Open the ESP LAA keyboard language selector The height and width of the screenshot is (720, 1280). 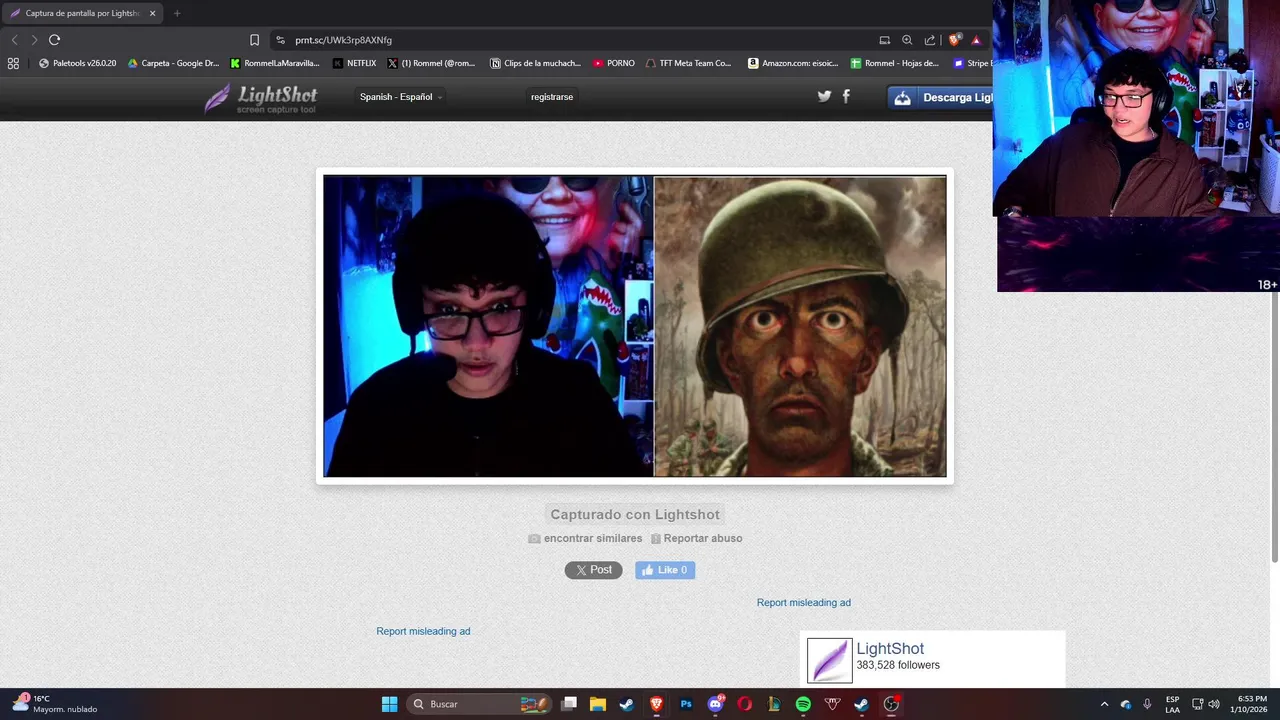tap(1172, 704)
